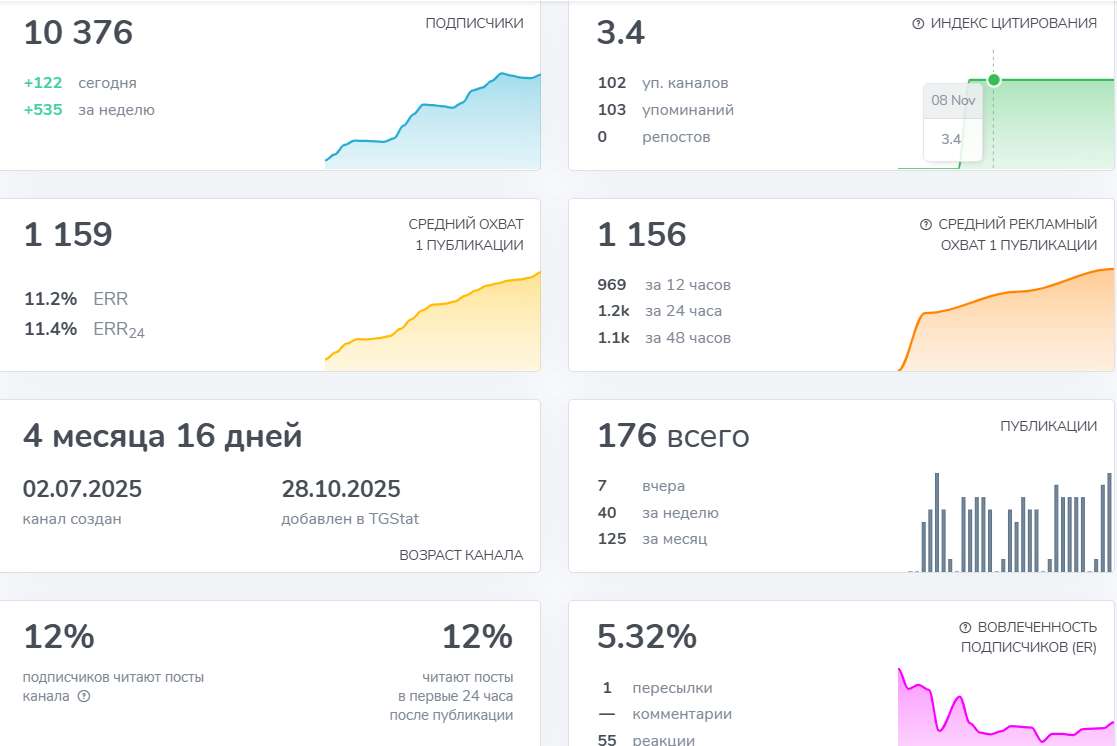The image size is (1117, 746).
Task: Click question icon after 'подписчиков читают посты канала'
Action: coord(84,696)
